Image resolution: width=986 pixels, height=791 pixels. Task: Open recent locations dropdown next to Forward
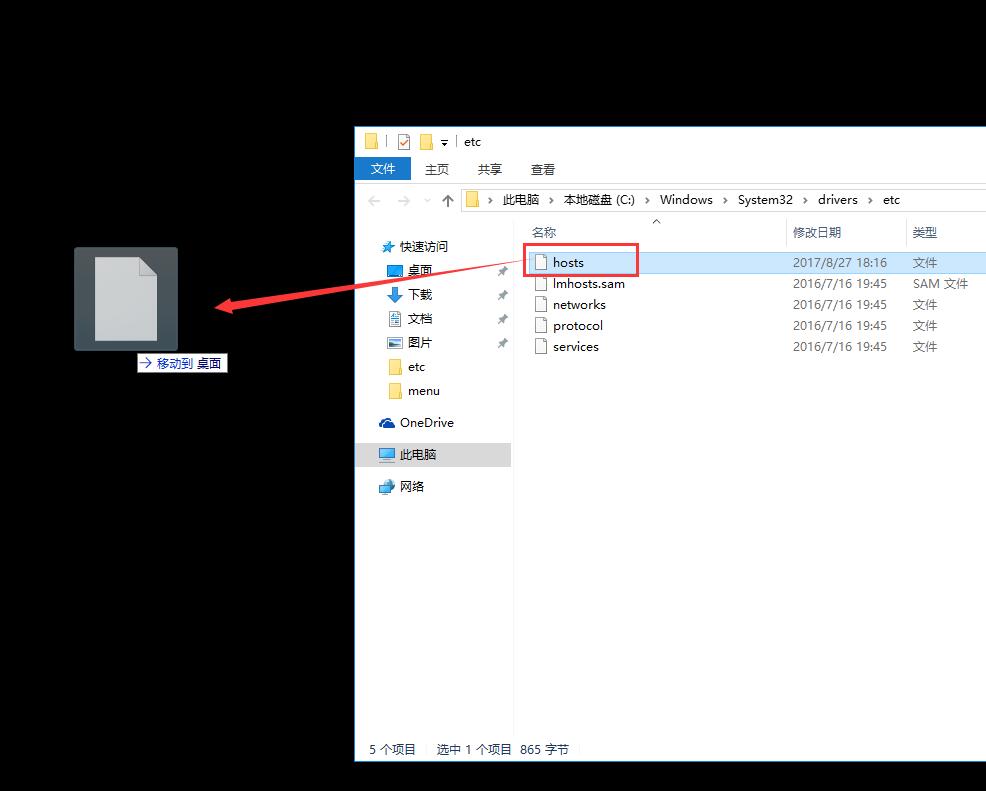(426, 201)
